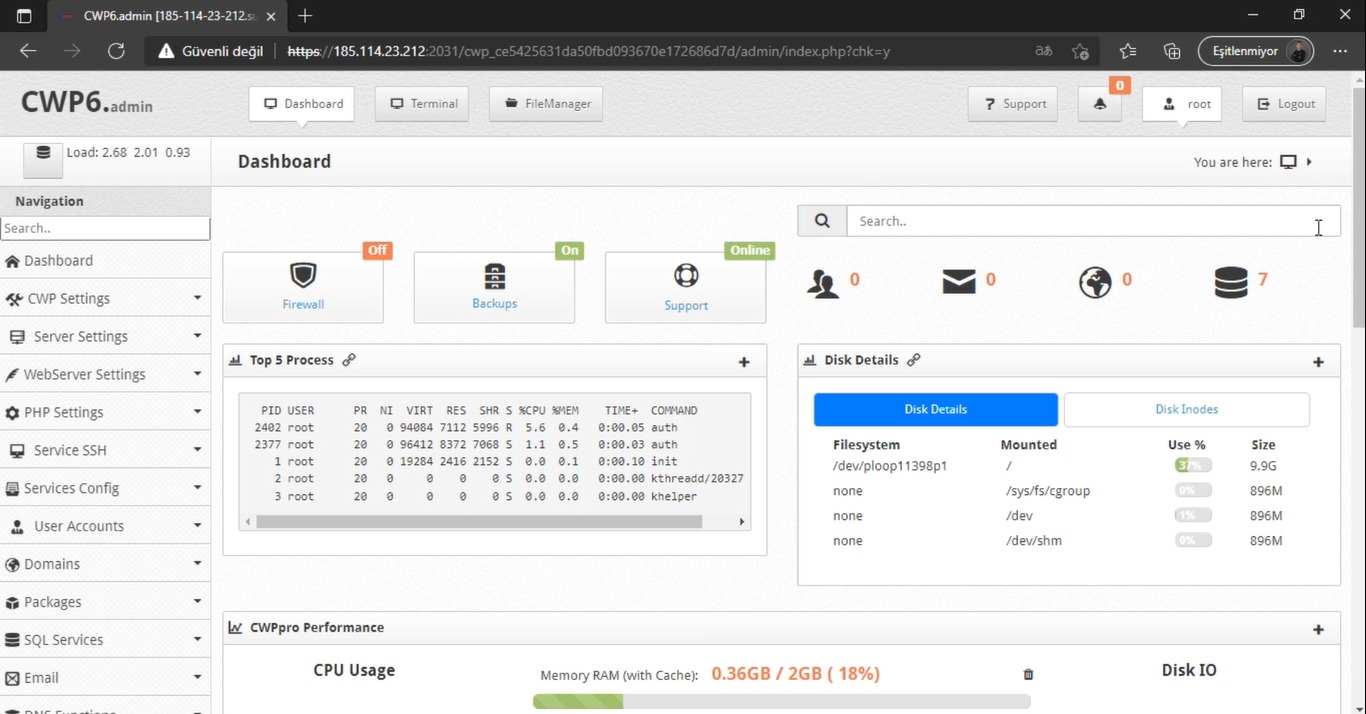The height and width of the screenshot is (714, 1366).
Task: Switch to the Disk Inodes tab
Action: point(1187,409)
